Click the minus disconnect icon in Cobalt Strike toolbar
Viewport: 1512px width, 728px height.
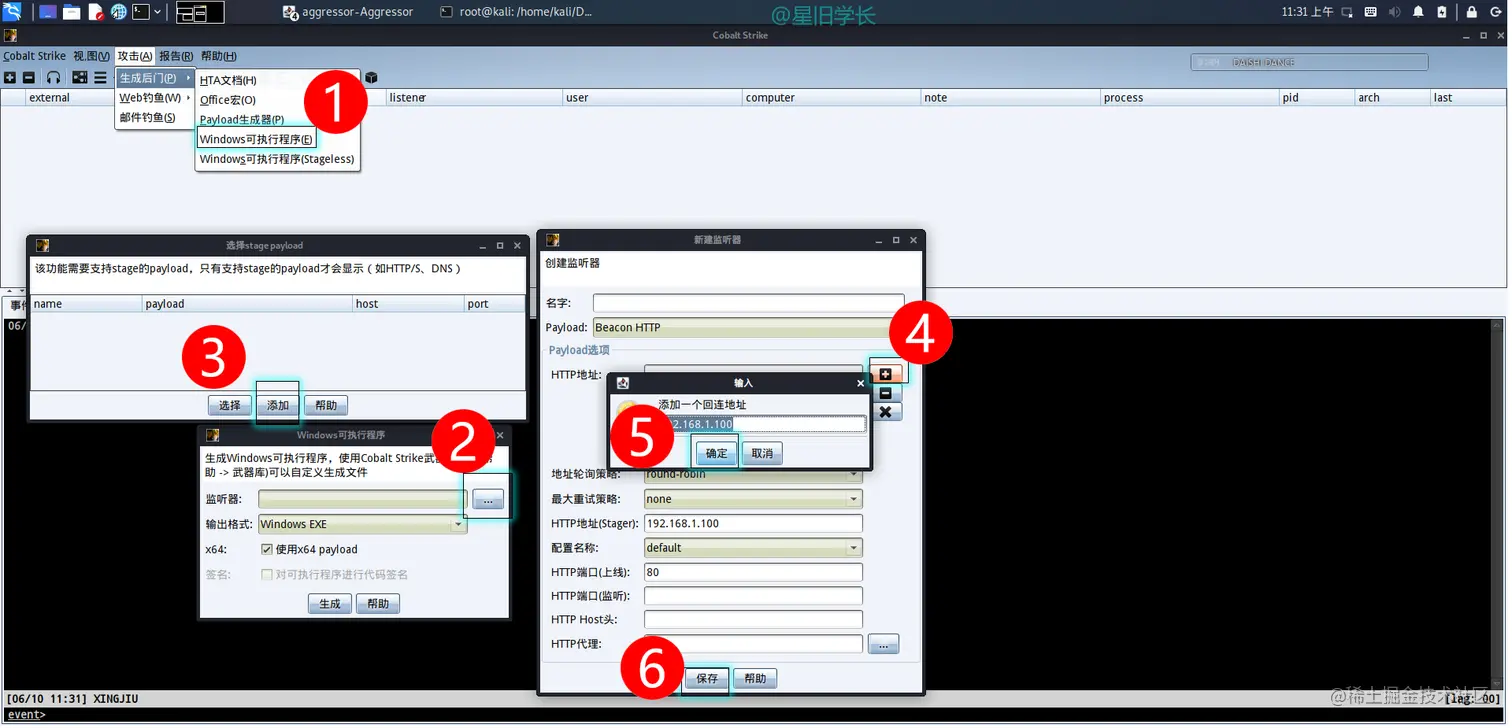click(29, 77)
